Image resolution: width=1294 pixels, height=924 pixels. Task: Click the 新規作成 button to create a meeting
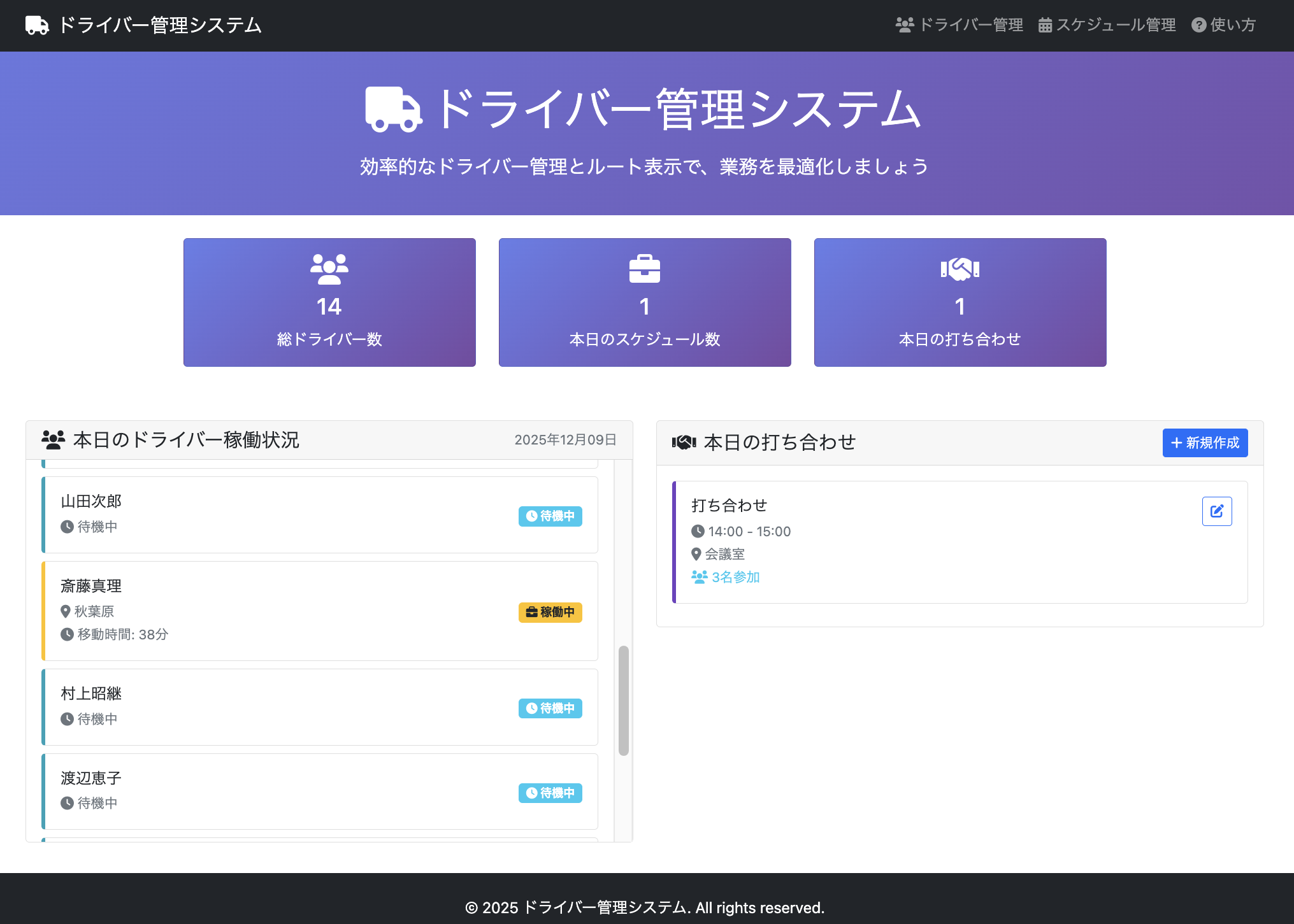coord(1204,443)
